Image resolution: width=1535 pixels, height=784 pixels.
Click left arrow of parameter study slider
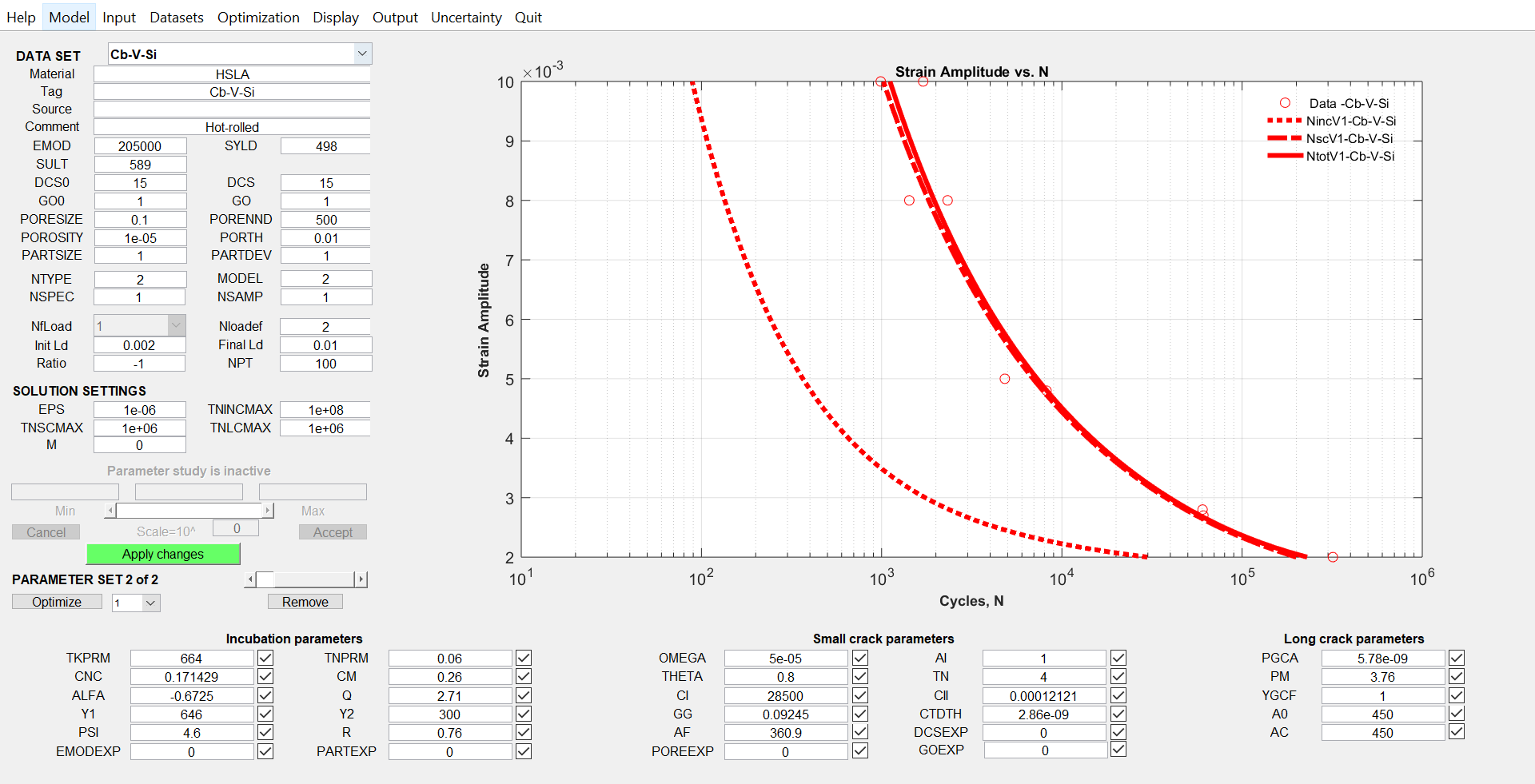click(110, 511)
